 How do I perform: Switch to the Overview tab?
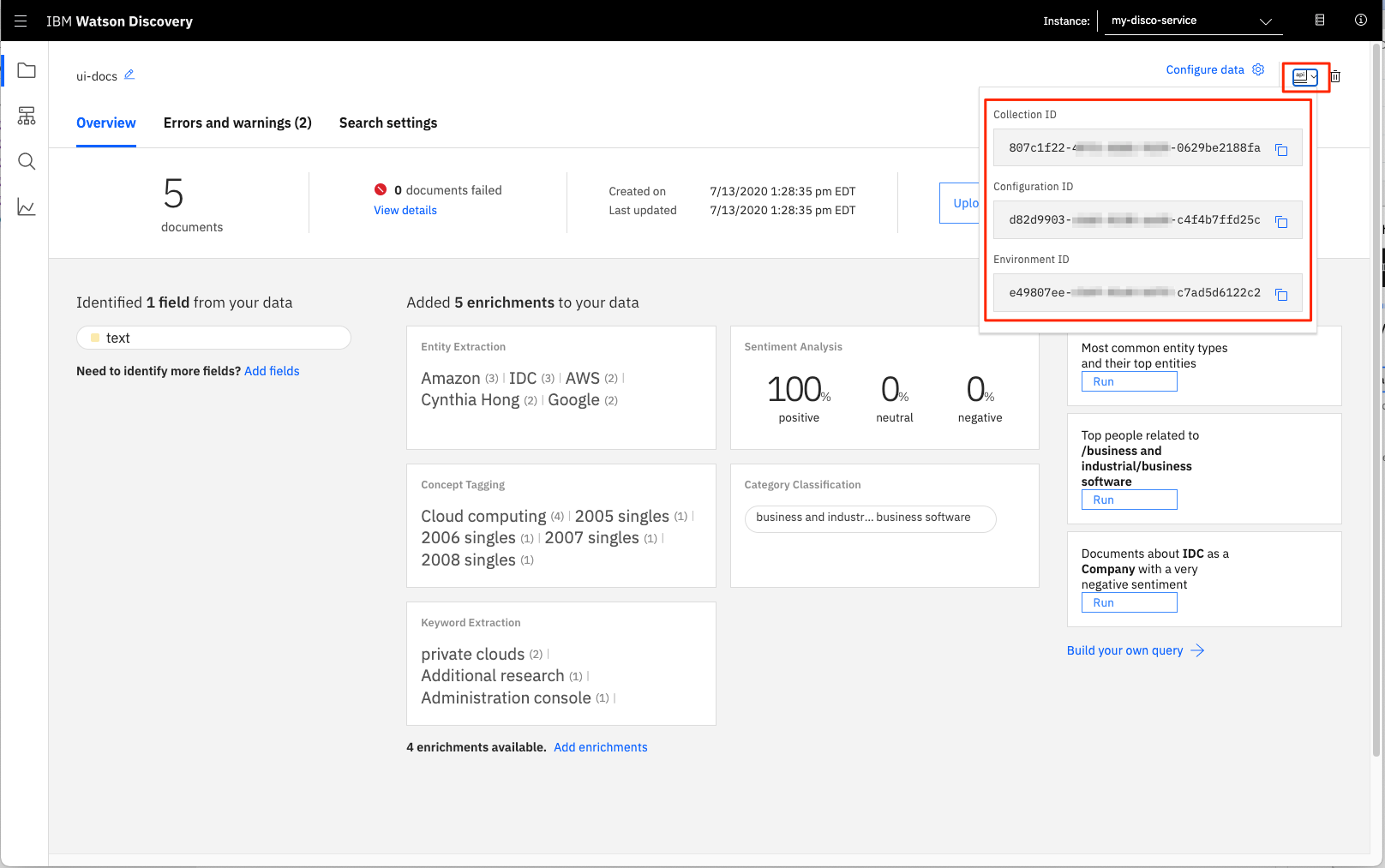pos(106,123)
